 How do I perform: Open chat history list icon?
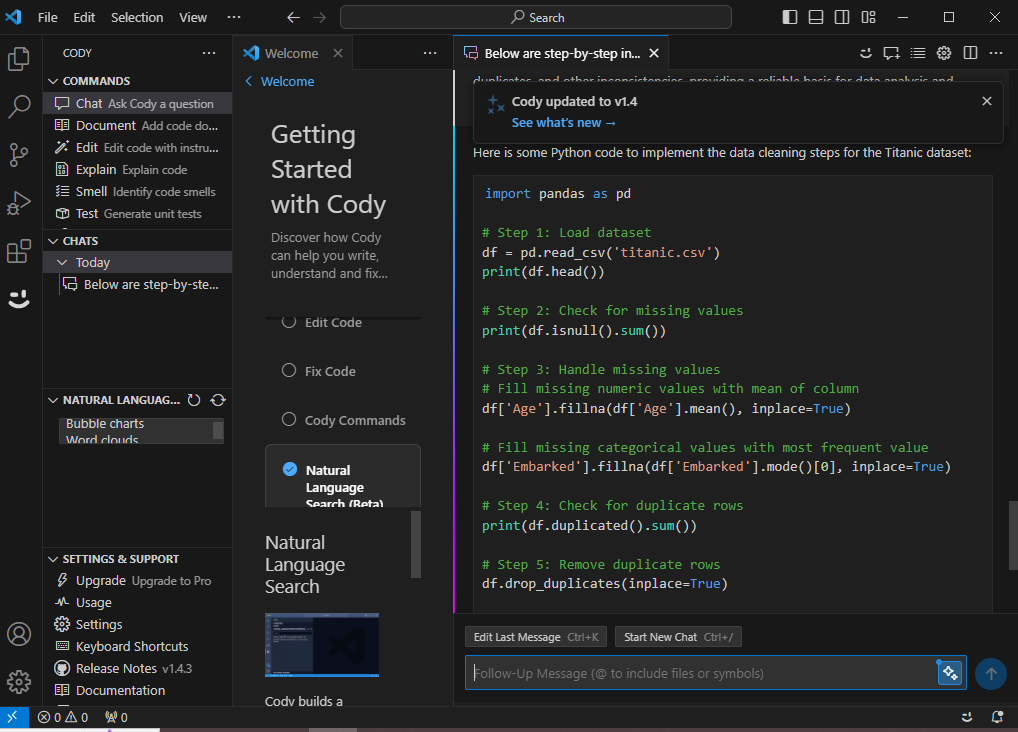[917, 53]
